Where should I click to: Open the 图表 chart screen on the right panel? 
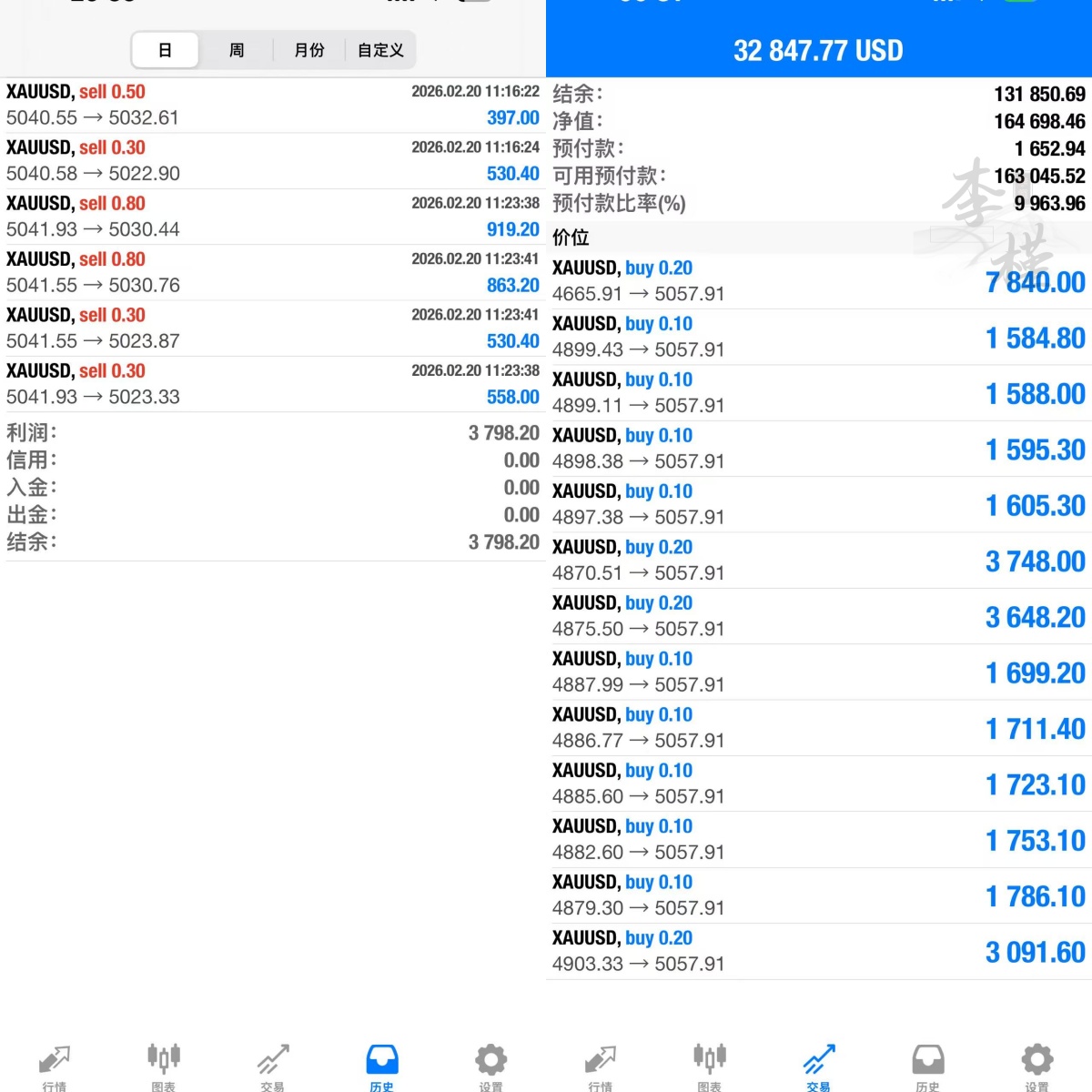pos(709,1065)
